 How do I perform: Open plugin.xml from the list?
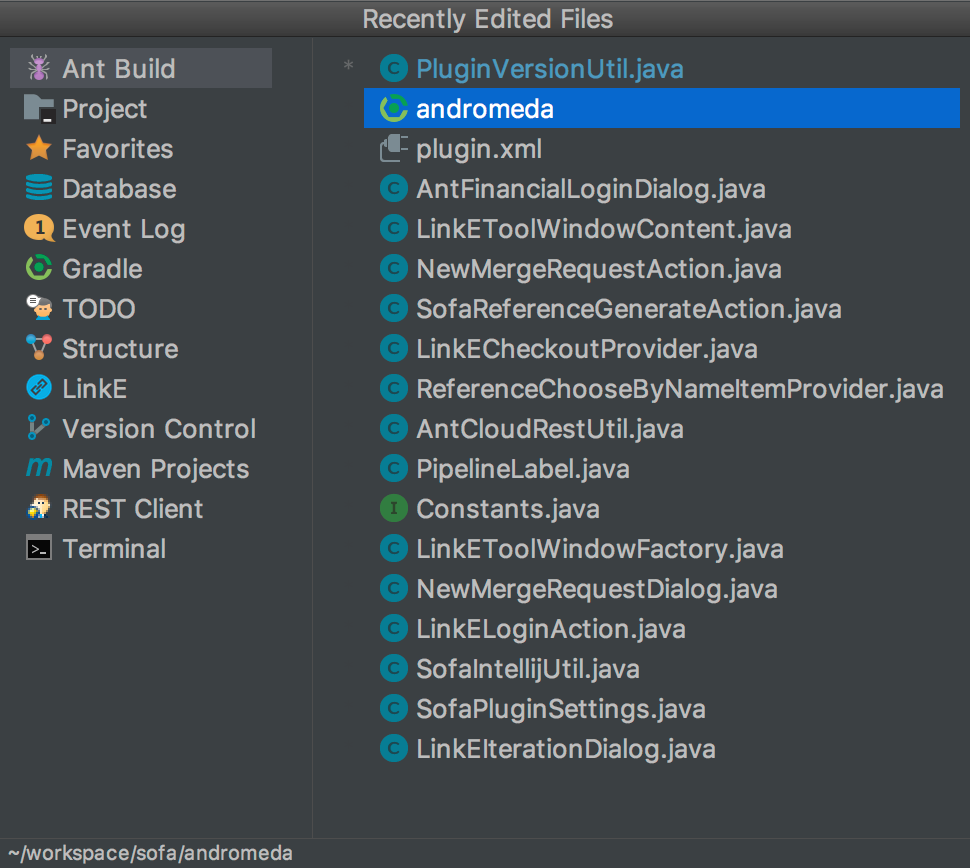click(662, 148)
